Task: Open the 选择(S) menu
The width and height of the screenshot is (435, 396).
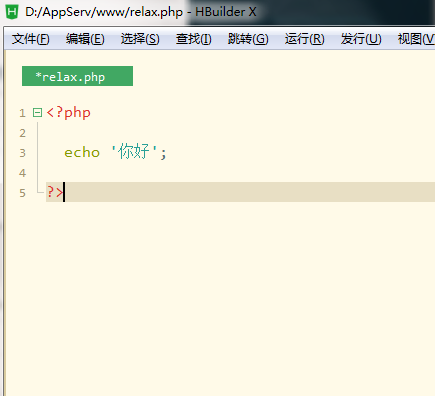Action: coord(140,39)
